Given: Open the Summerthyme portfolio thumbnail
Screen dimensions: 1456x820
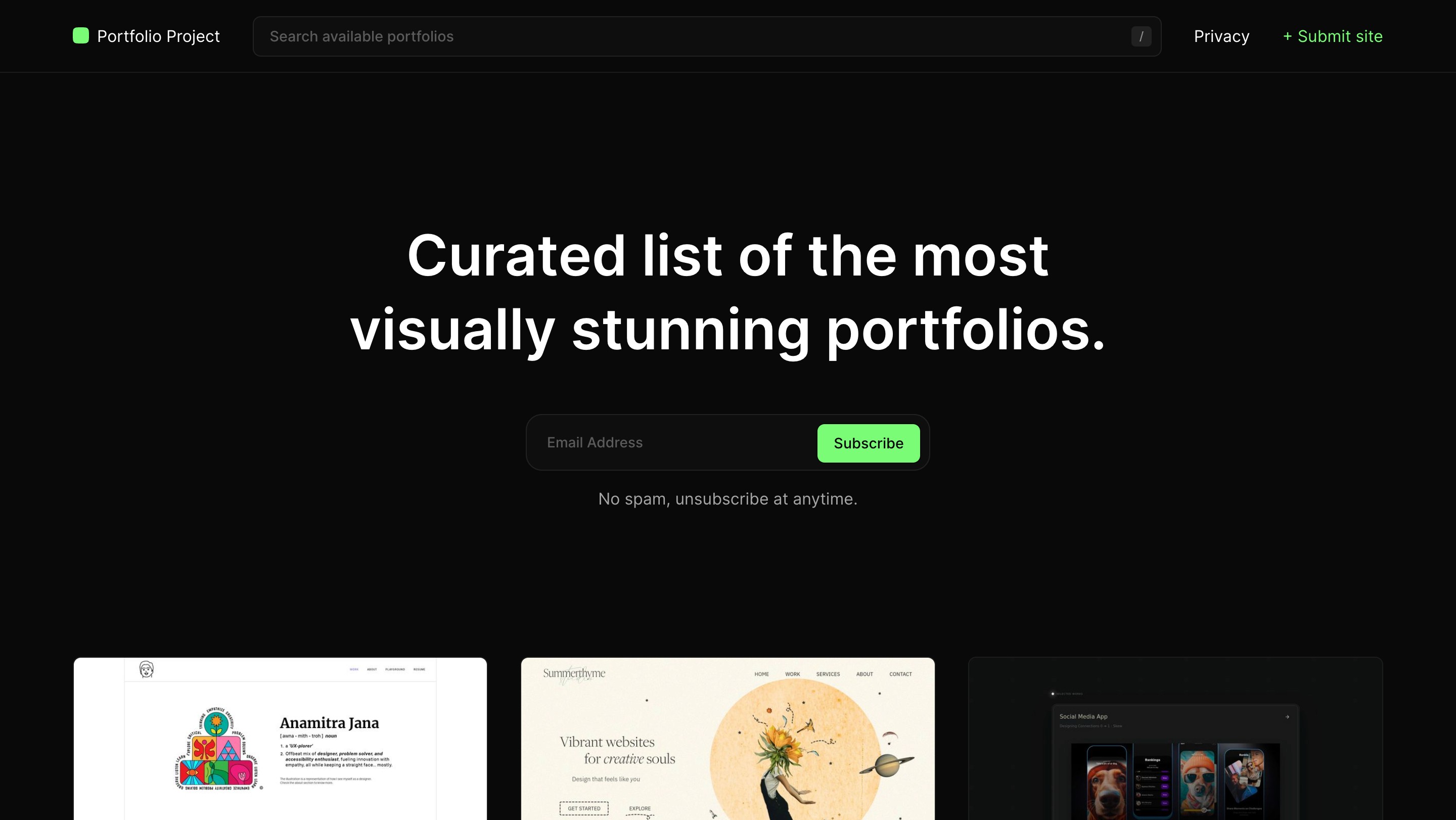Looking at the screenshot, I should pyautogui.click(x=727, y=739).
